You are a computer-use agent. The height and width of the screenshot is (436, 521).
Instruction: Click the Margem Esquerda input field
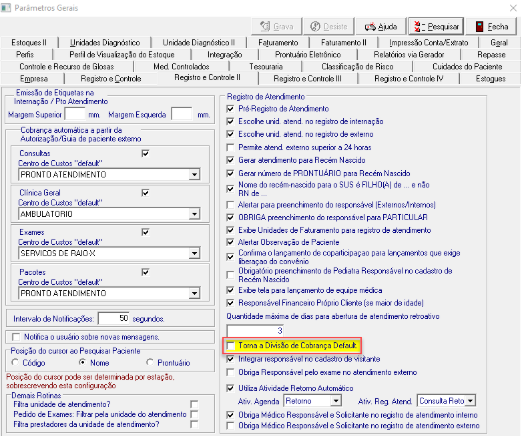(x=182, y=114)
